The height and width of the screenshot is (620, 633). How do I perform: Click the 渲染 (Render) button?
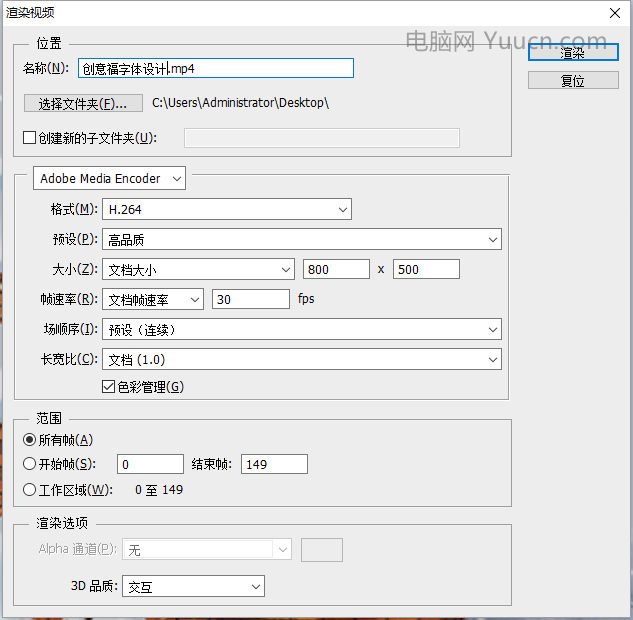click(573, 52)
